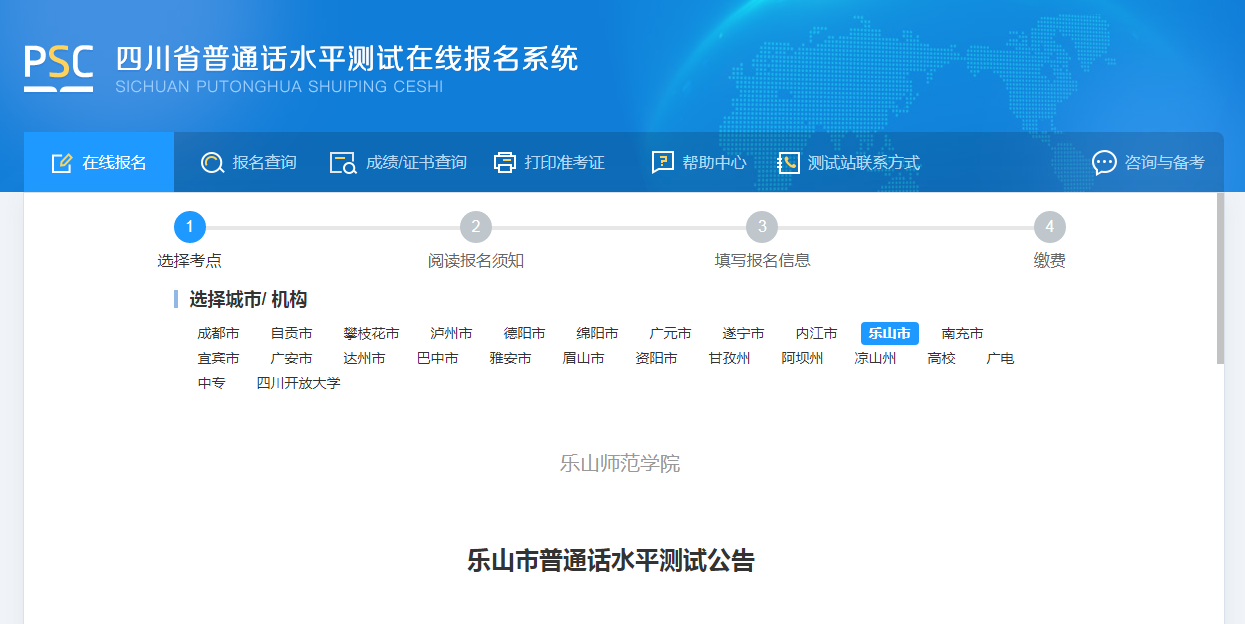Click the page vertical scrollbar

pyautogui.click(x=1219, y=280)
